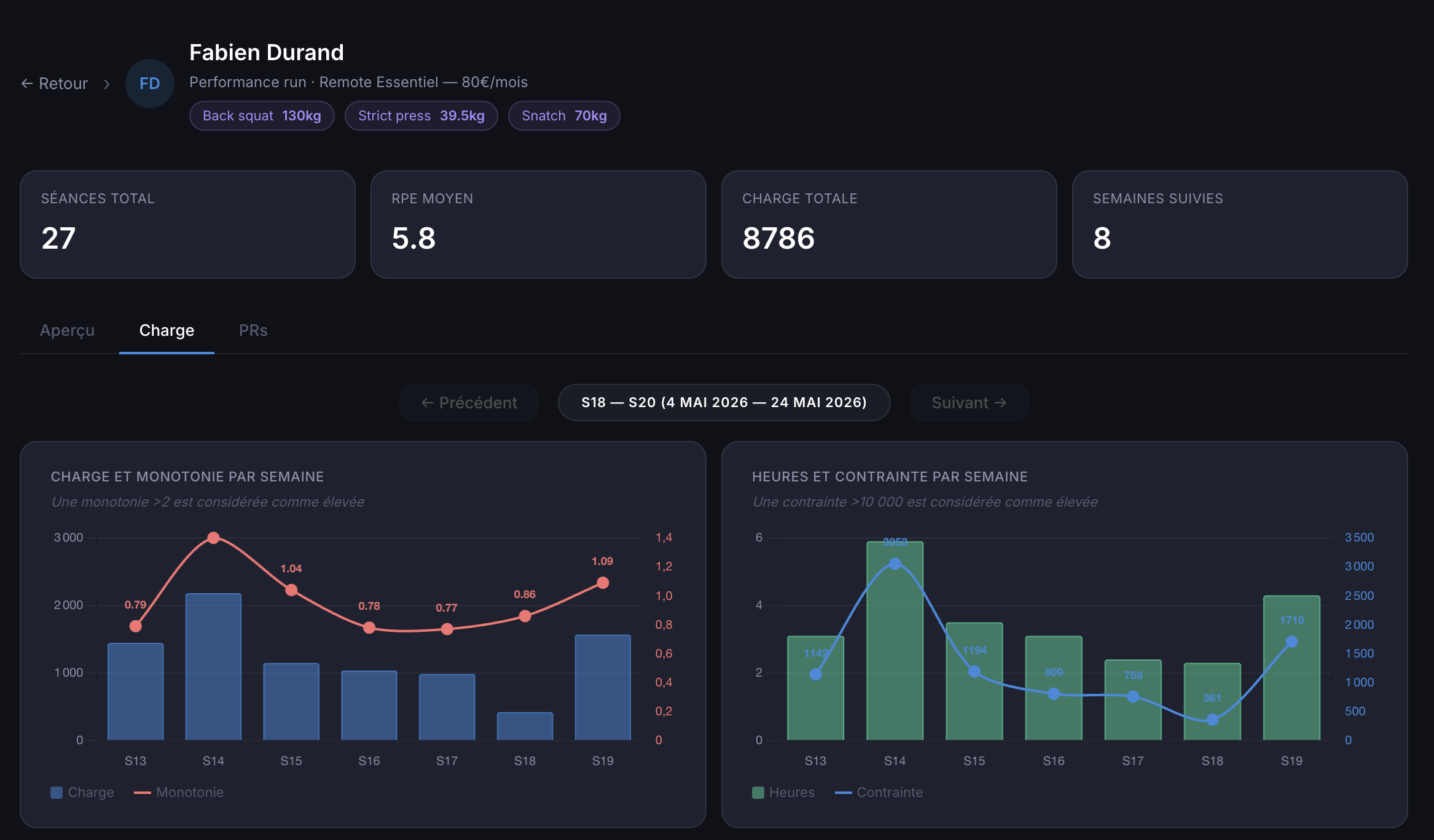Click the monotonie point labeled 1.09
Image resolution: width=1434 pixels, height=840 pixels.
tap(603, 583)
